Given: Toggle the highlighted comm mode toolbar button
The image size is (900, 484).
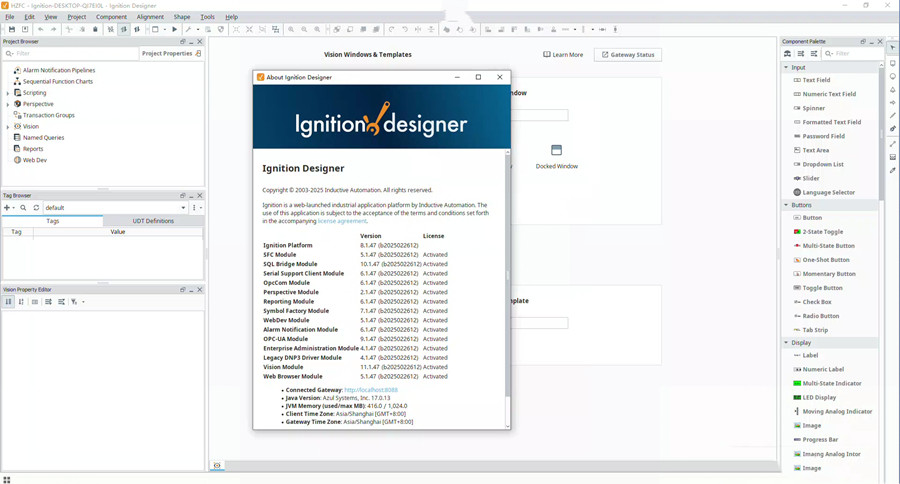Looking at the screenshot, I should [123, 29].
